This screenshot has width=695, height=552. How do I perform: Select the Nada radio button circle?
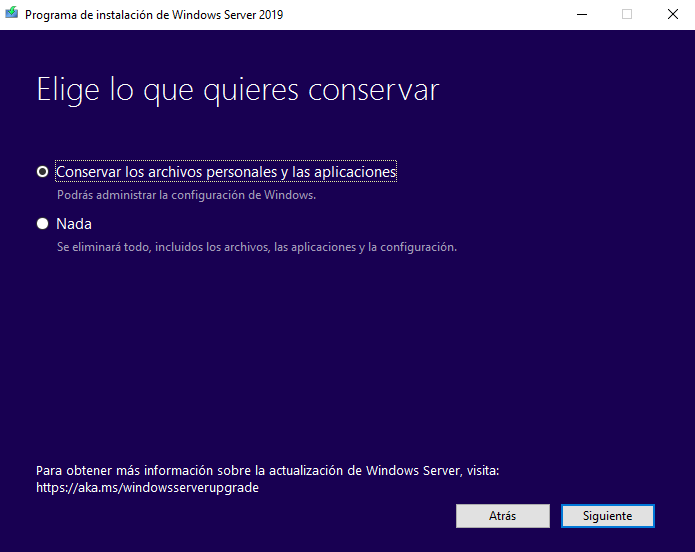pyautogui.click(x=42, y=224)
